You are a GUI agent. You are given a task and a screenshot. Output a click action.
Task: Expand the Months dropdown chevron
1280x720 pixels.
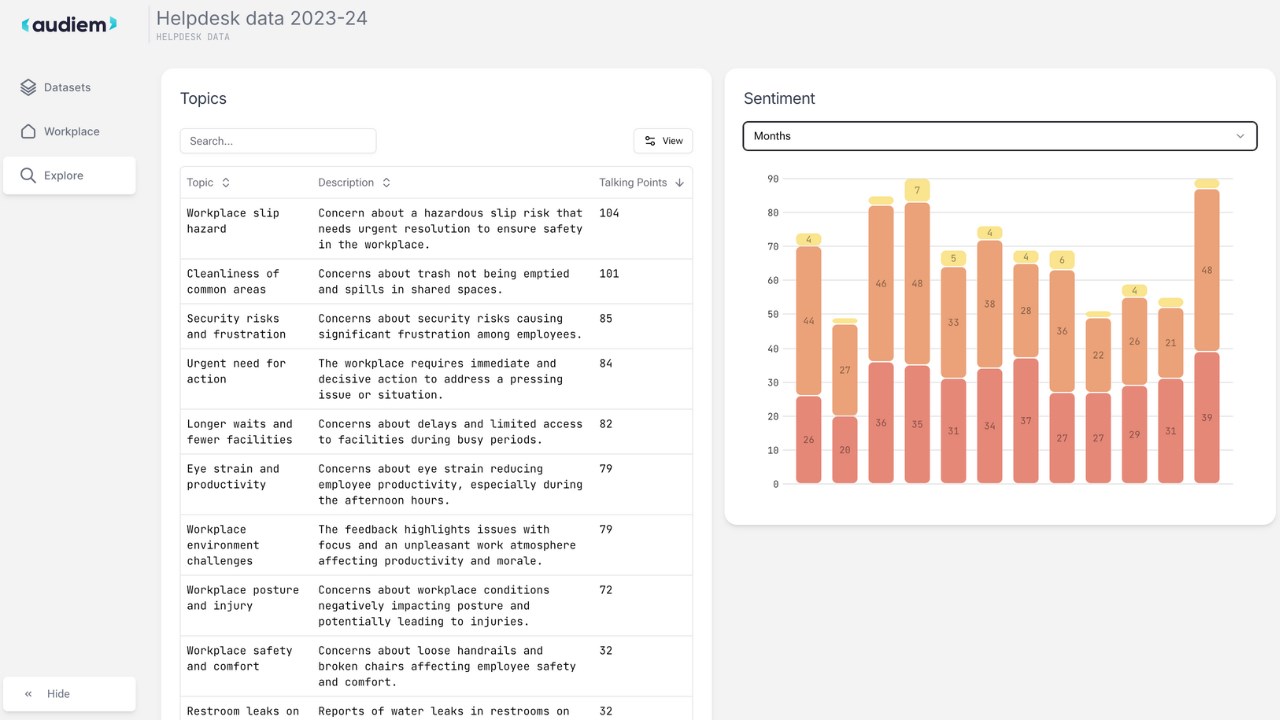1240,136
